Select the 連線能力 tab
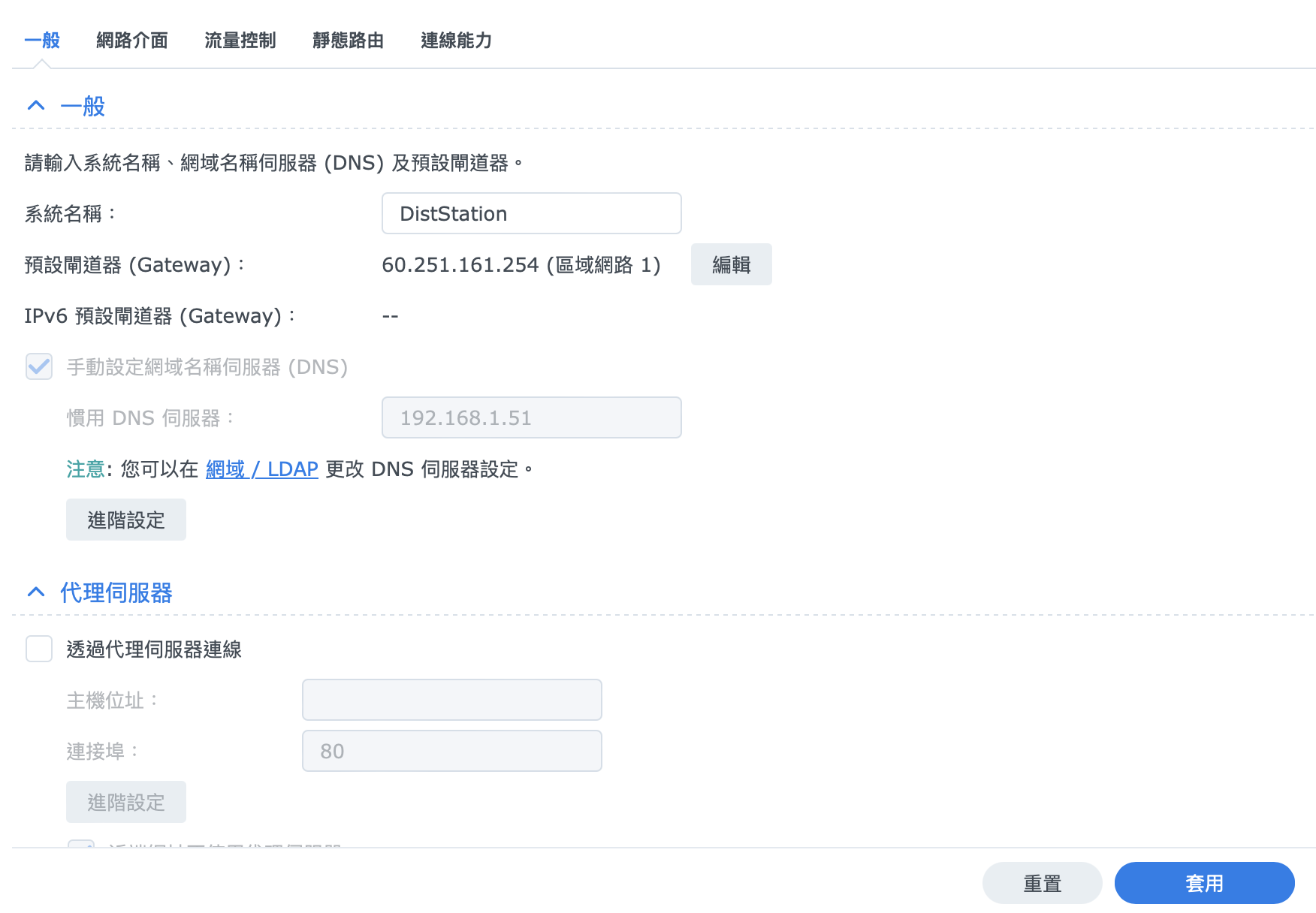Image resolution: width=1316 pixels, height=913 pixels. click(457, 41)
